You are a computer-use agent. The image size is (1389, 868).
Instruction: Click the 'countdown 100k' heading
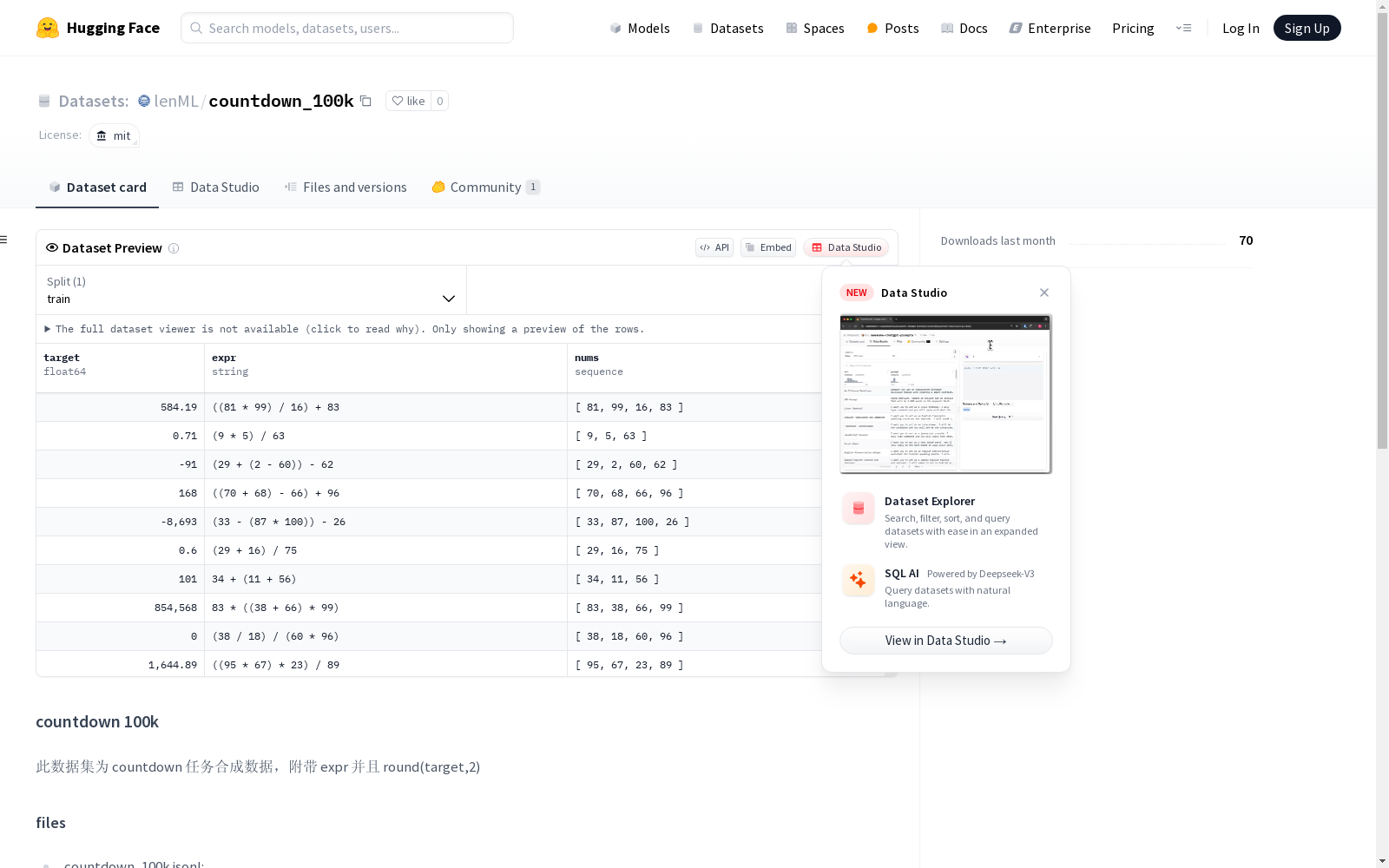point(97,722)
